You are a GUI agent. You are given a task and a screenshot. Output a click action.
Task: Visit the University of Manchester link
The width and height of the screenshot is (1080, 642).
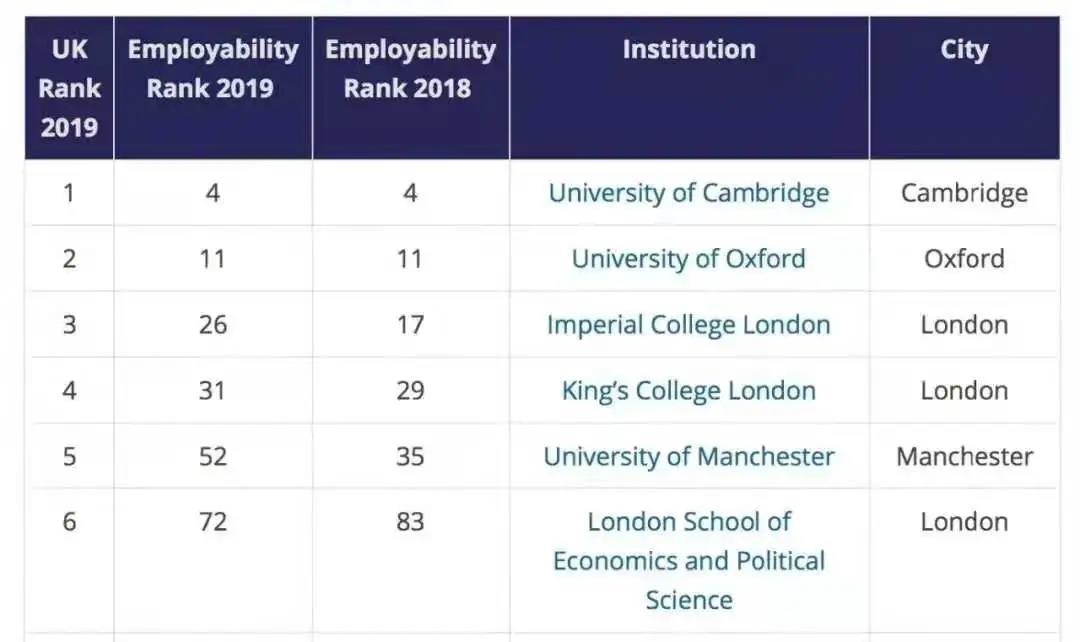pos(689,456)
